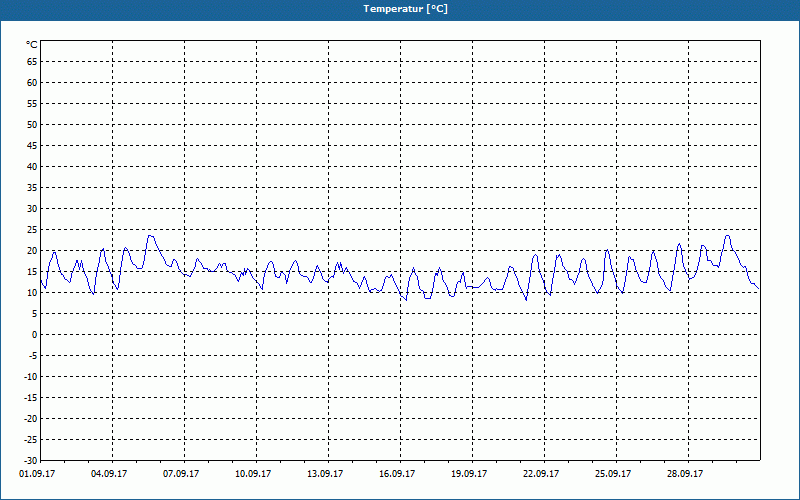Image resolution: width=800 pixels, height=500 pixels.
Task: Click the 60 value on temperature axis
Action: [x=32, y=83]
